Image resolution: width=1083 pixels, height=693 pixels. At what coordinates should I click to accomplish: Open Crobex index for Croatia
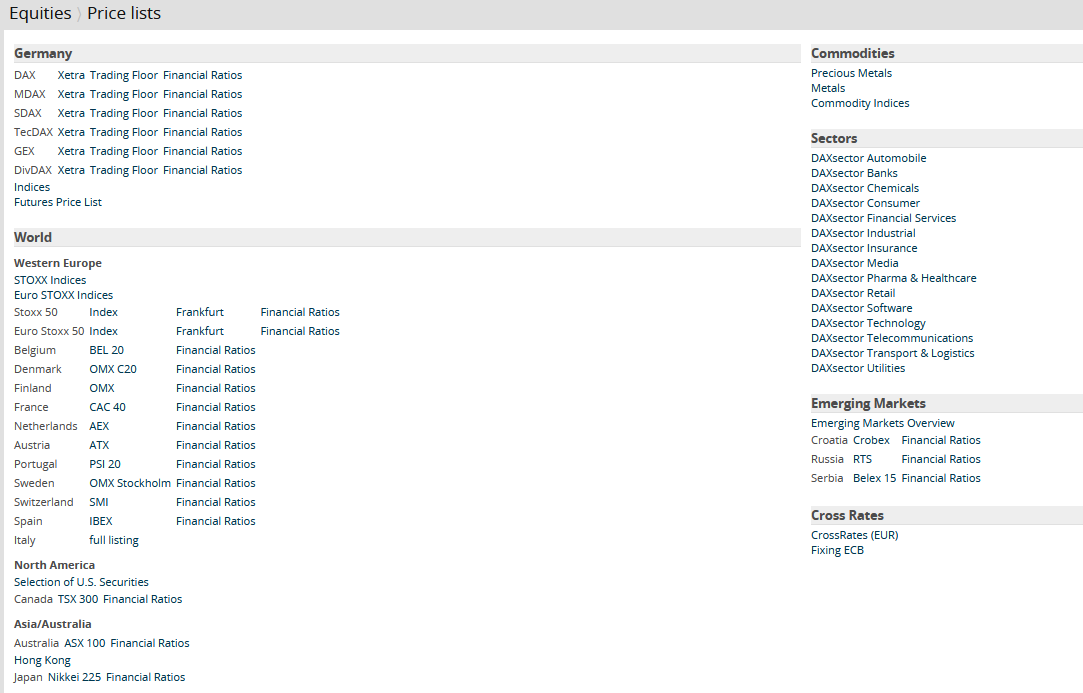tap(871, 440)
